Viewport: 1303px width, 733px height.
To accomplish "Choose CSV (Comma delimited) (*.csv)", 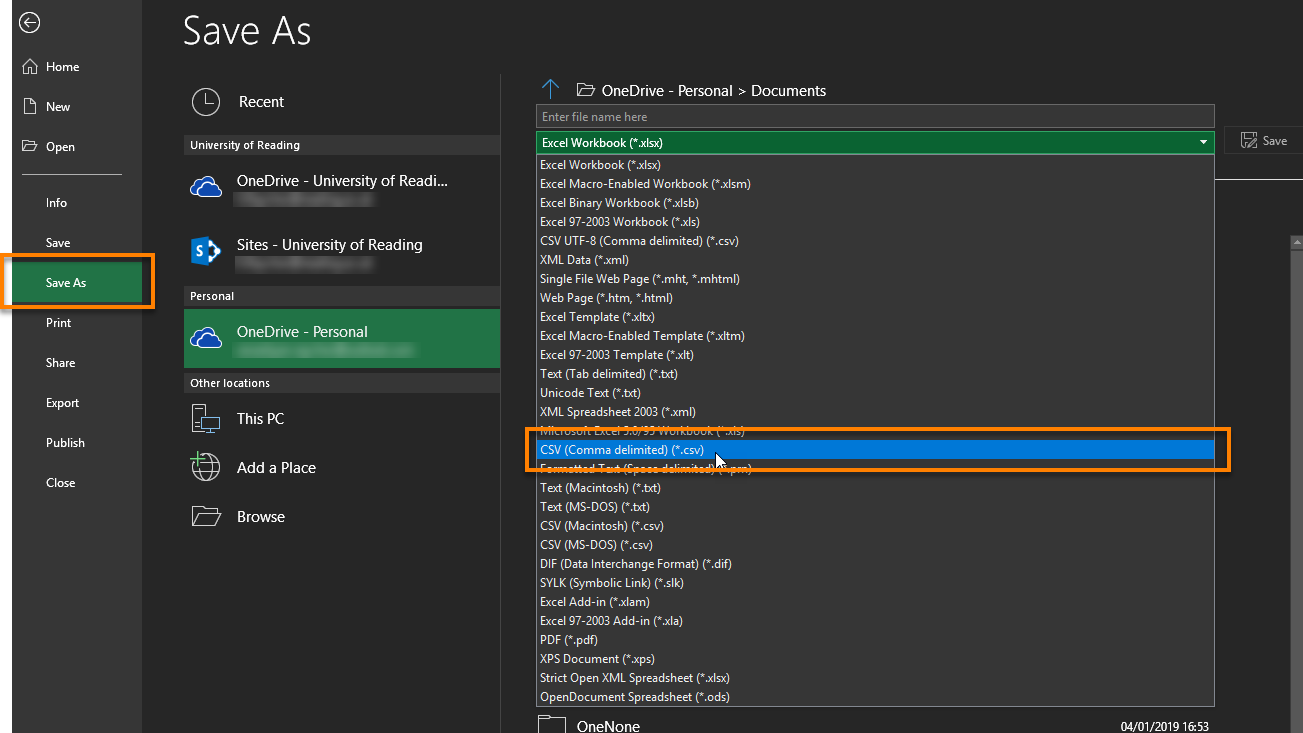I will click(x=875, y=450).
